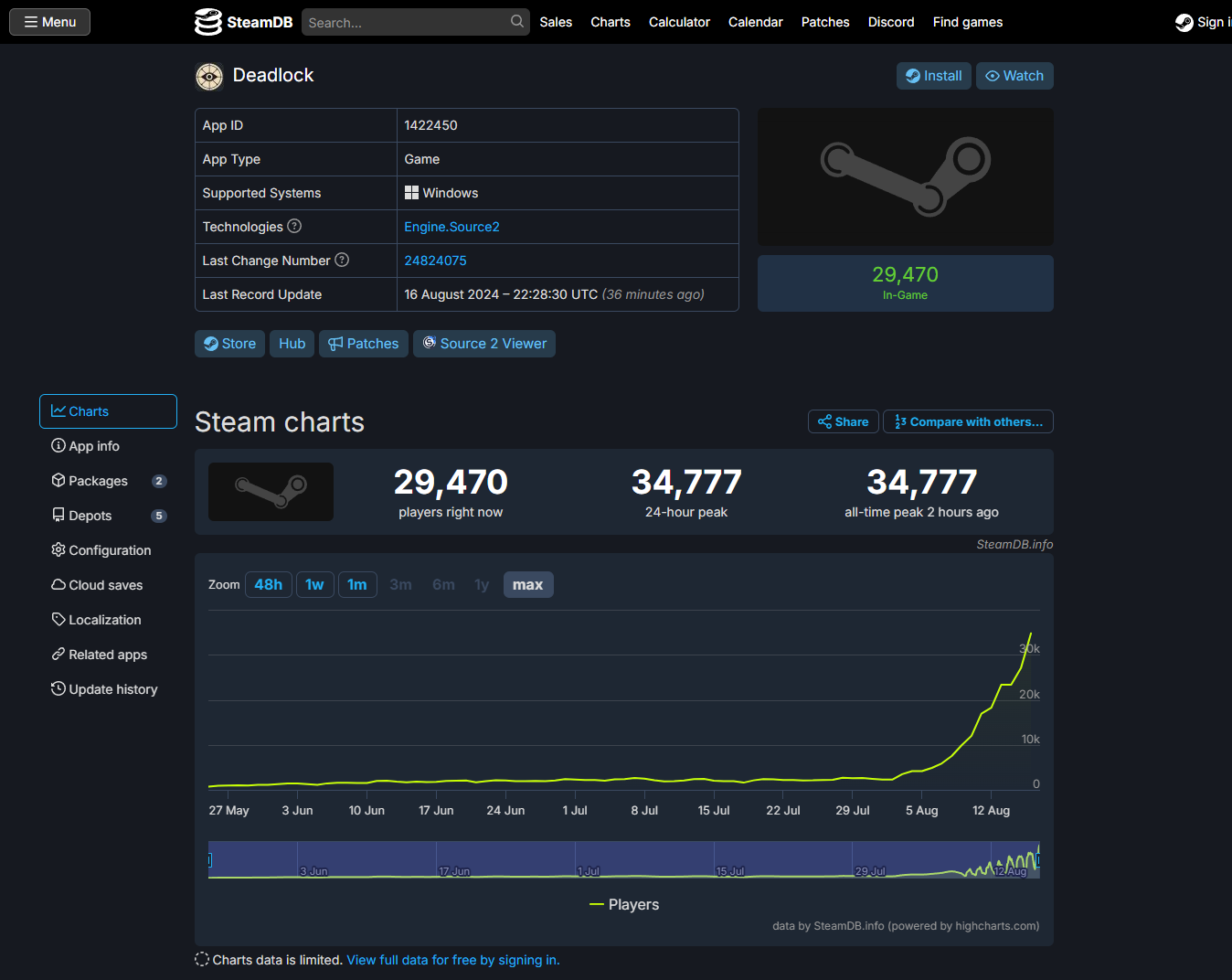Open Find games navigation link
The image size is (1232, 980).
coord(968,22)
